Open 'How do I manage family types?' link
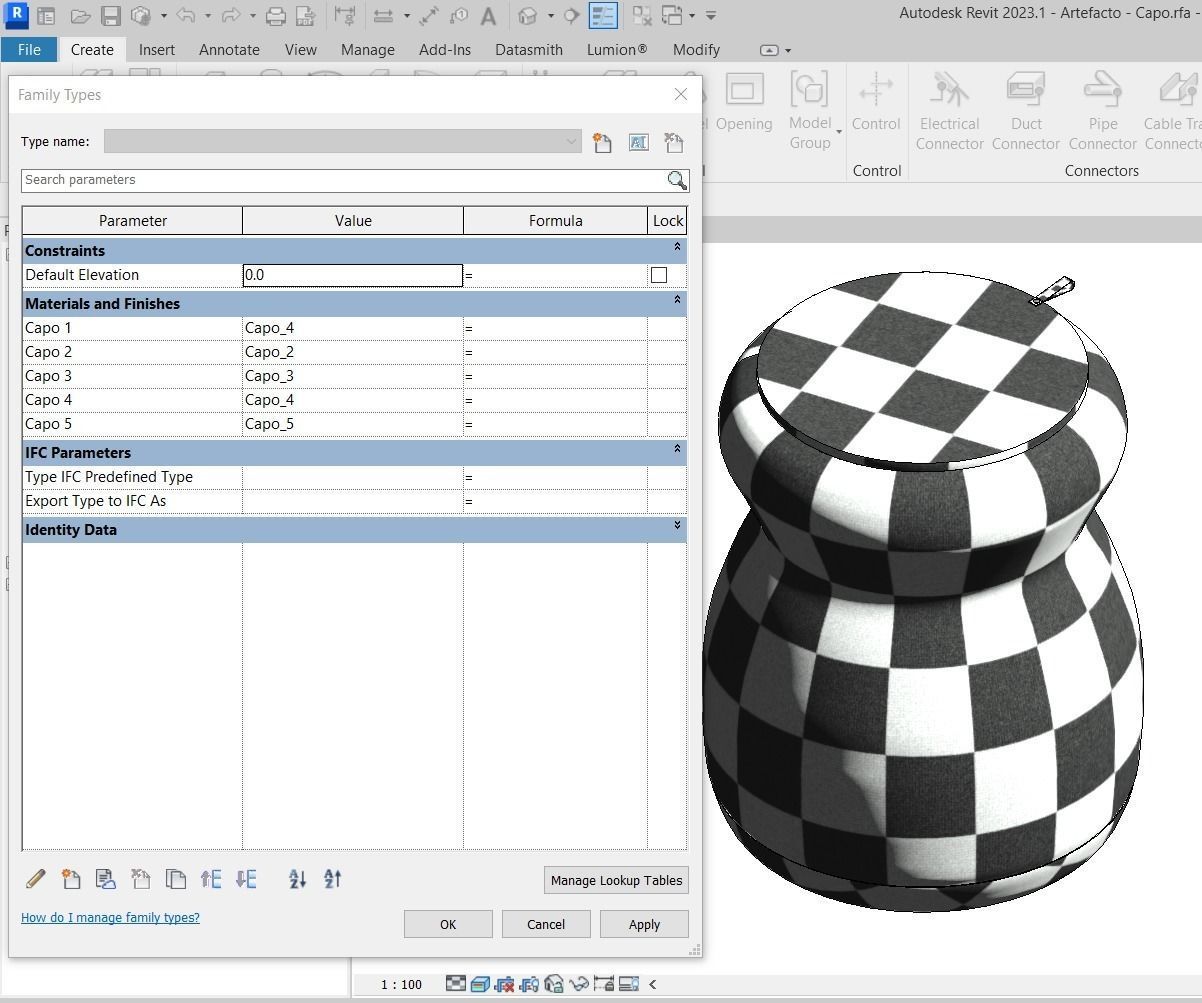 110,917
